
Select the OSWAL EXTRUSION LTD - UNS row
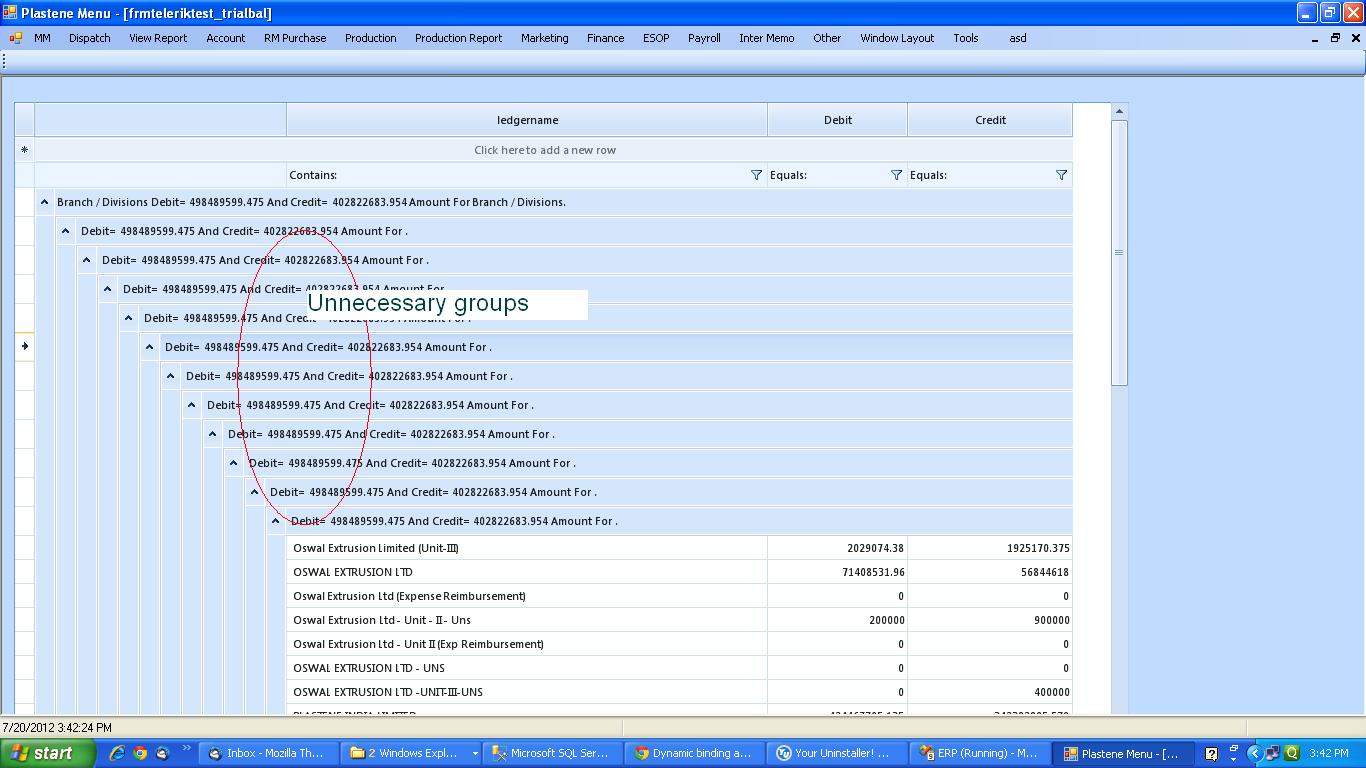(679, 668)
